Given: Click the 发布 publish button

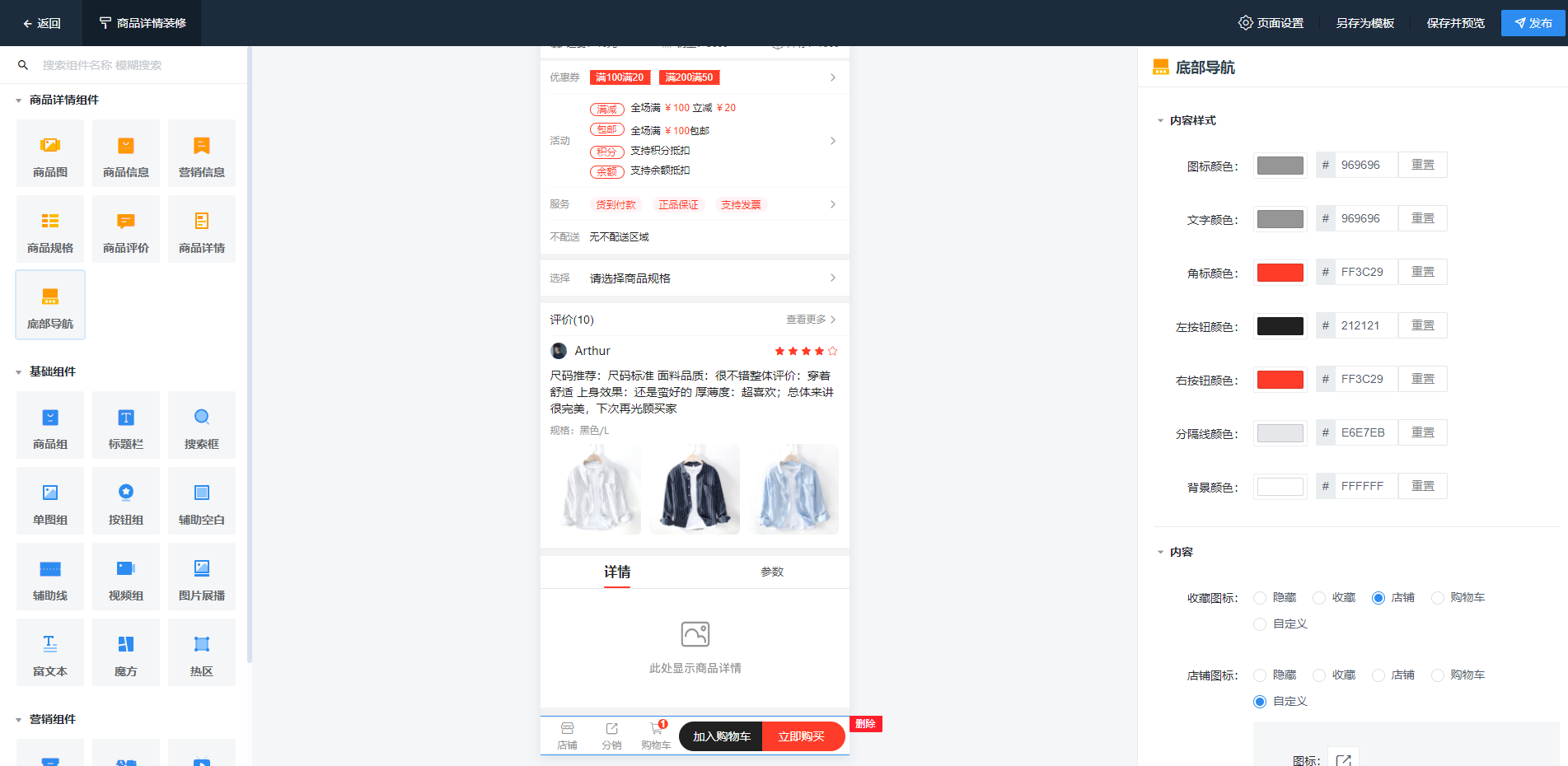Looking at the screenshot, I should coord(1533,23).
